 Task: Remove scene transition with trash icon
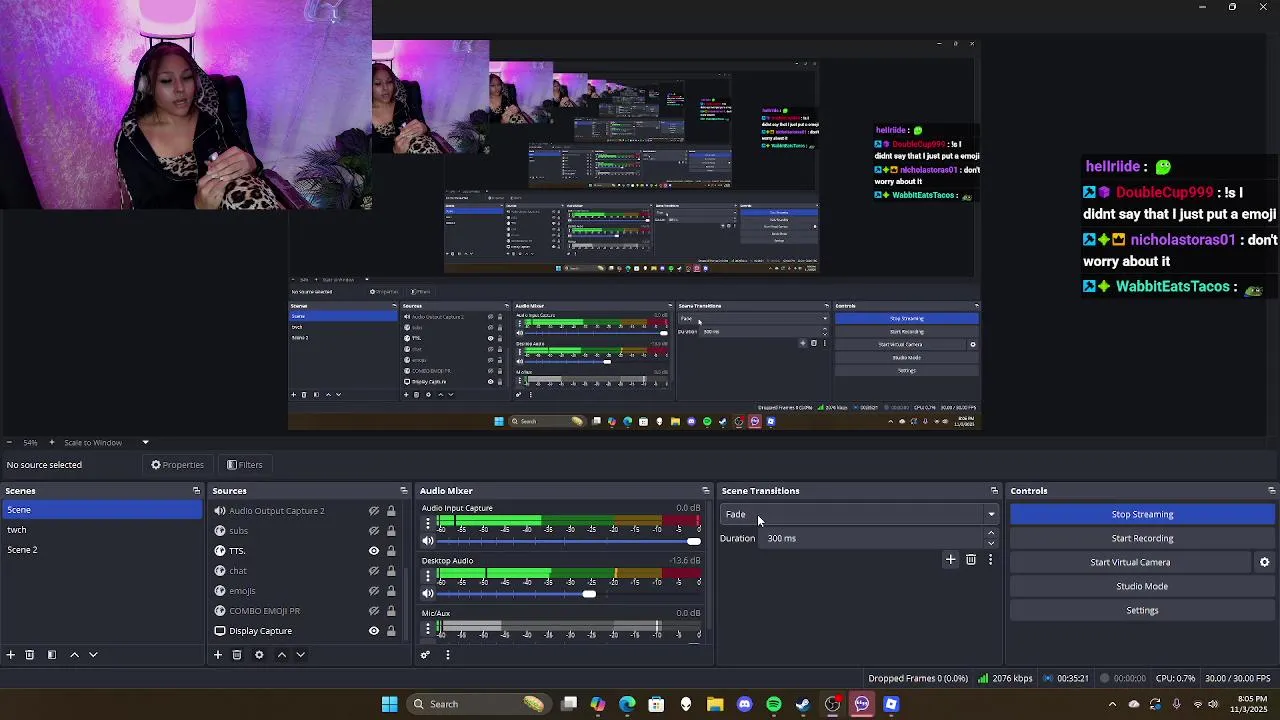pos(971,560)
